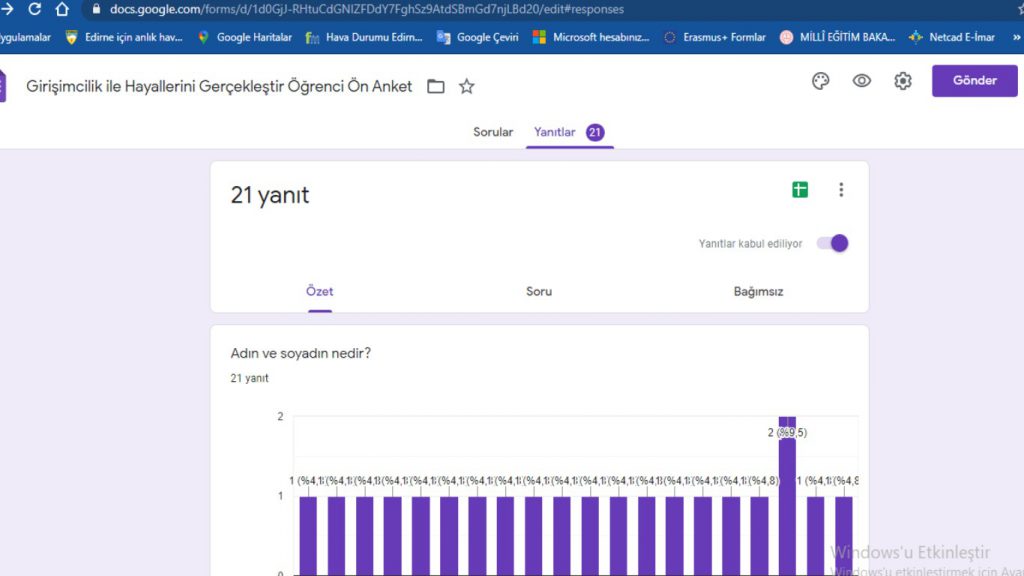Click the Google Forms purple logo
Image resolution: width=1024 pixels, height=576 pixels.
tap(3, 86)
